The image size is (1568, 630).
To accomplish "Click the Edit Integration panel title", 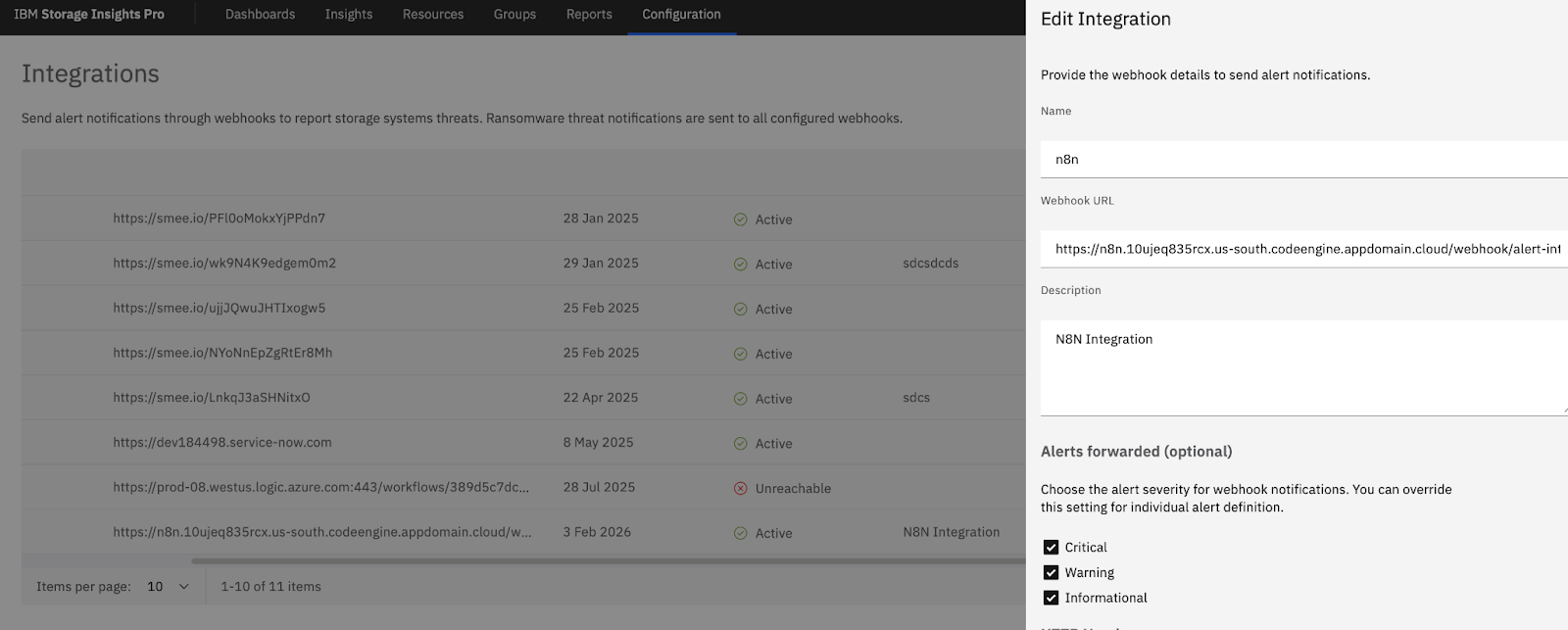I will 1105,20.
